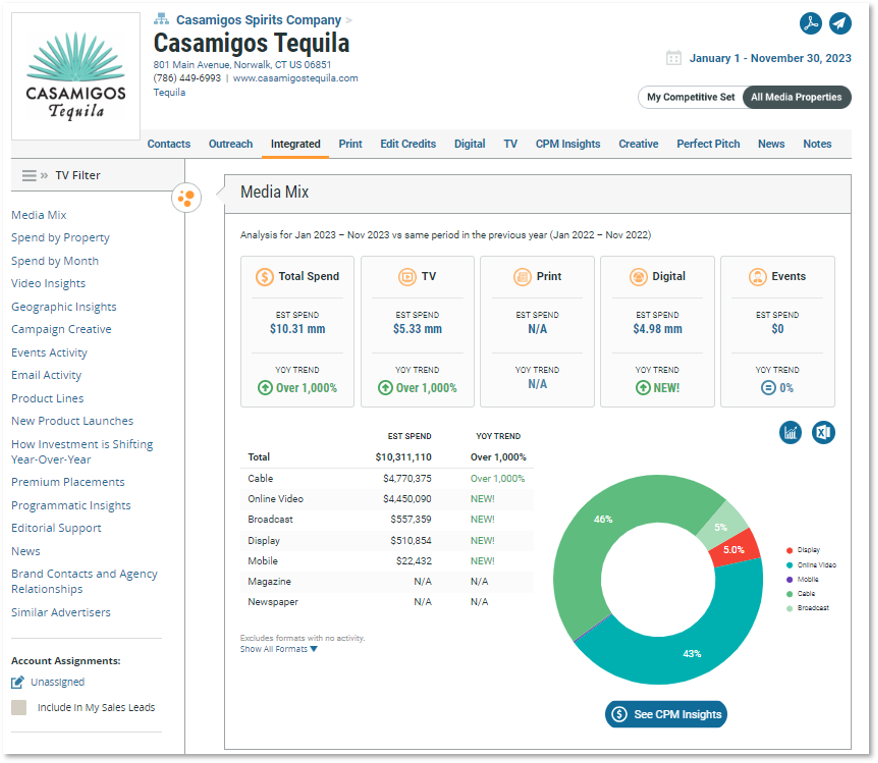View the CPM Insights tab
The width and height of the screenshot is (878, 763).
pos(568,144)
